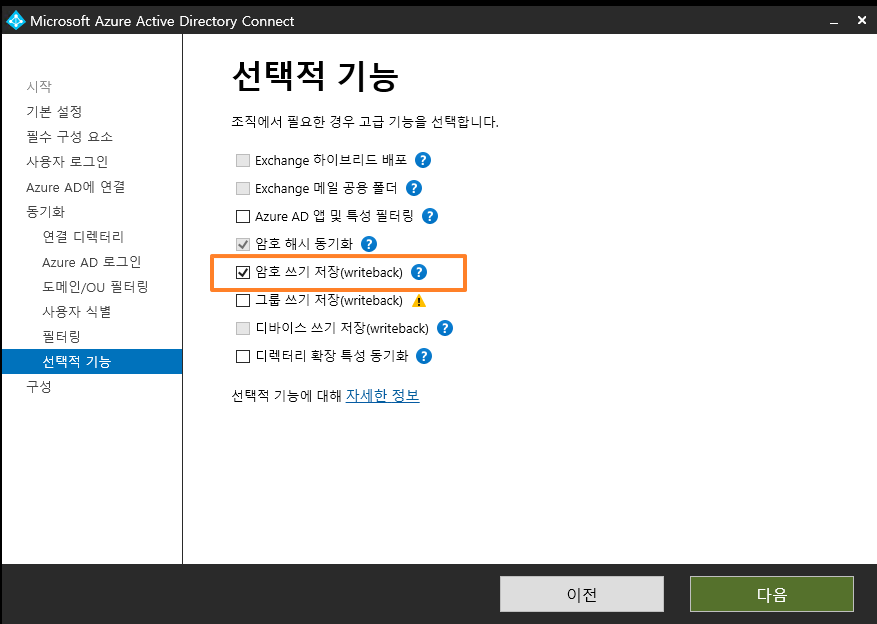Go to 사용자 로그인 step
The image size is (877, 624).
(x=67, y=162)
